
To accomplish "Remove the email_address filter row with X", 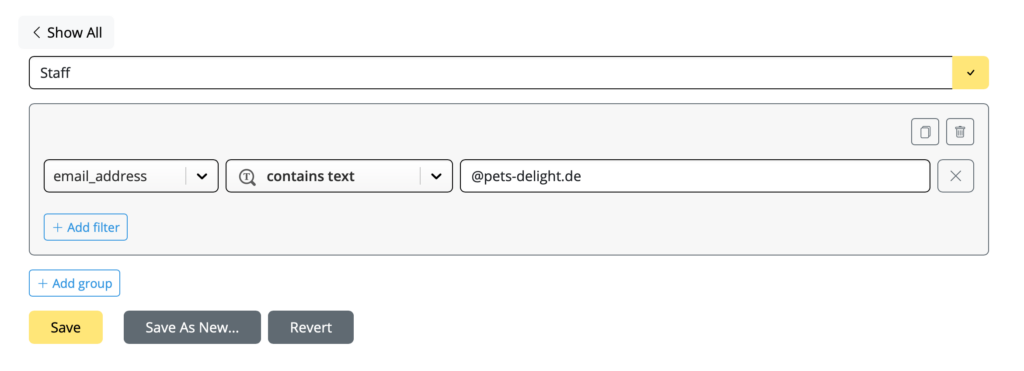I will tap(955, 176).
